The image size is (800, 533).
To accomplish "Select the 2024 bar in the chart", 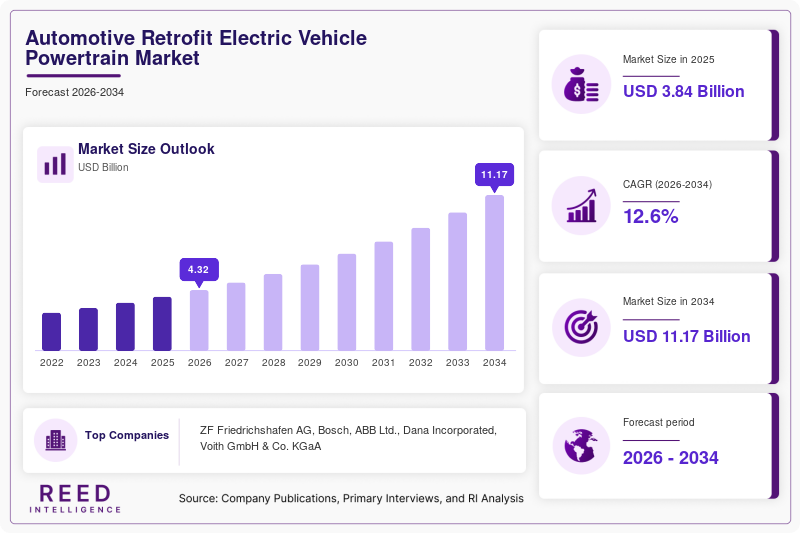I will pos(126,326).
